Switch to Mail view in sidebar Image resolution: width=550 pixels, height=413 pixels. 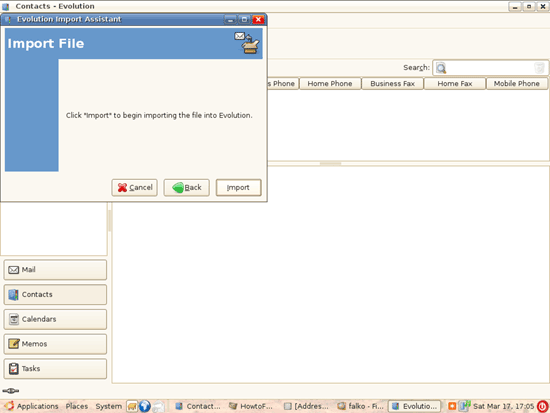(x=55, y=269)
